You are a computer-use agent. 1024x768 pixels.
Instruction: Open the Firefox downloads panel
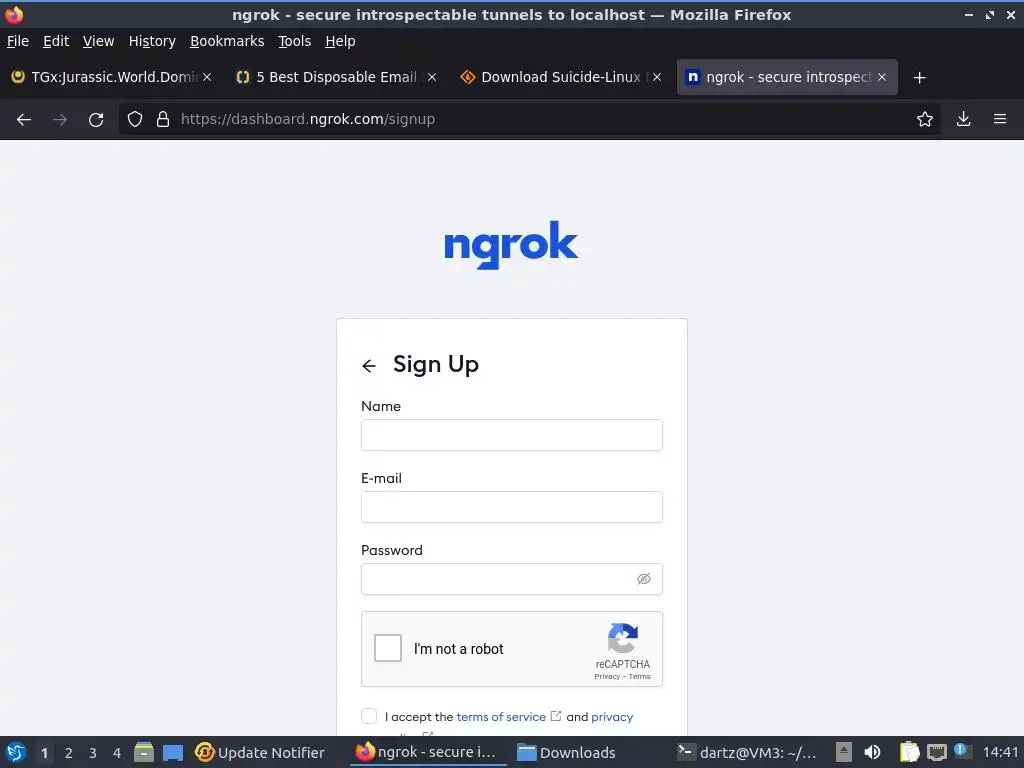(x=963, y=120)
